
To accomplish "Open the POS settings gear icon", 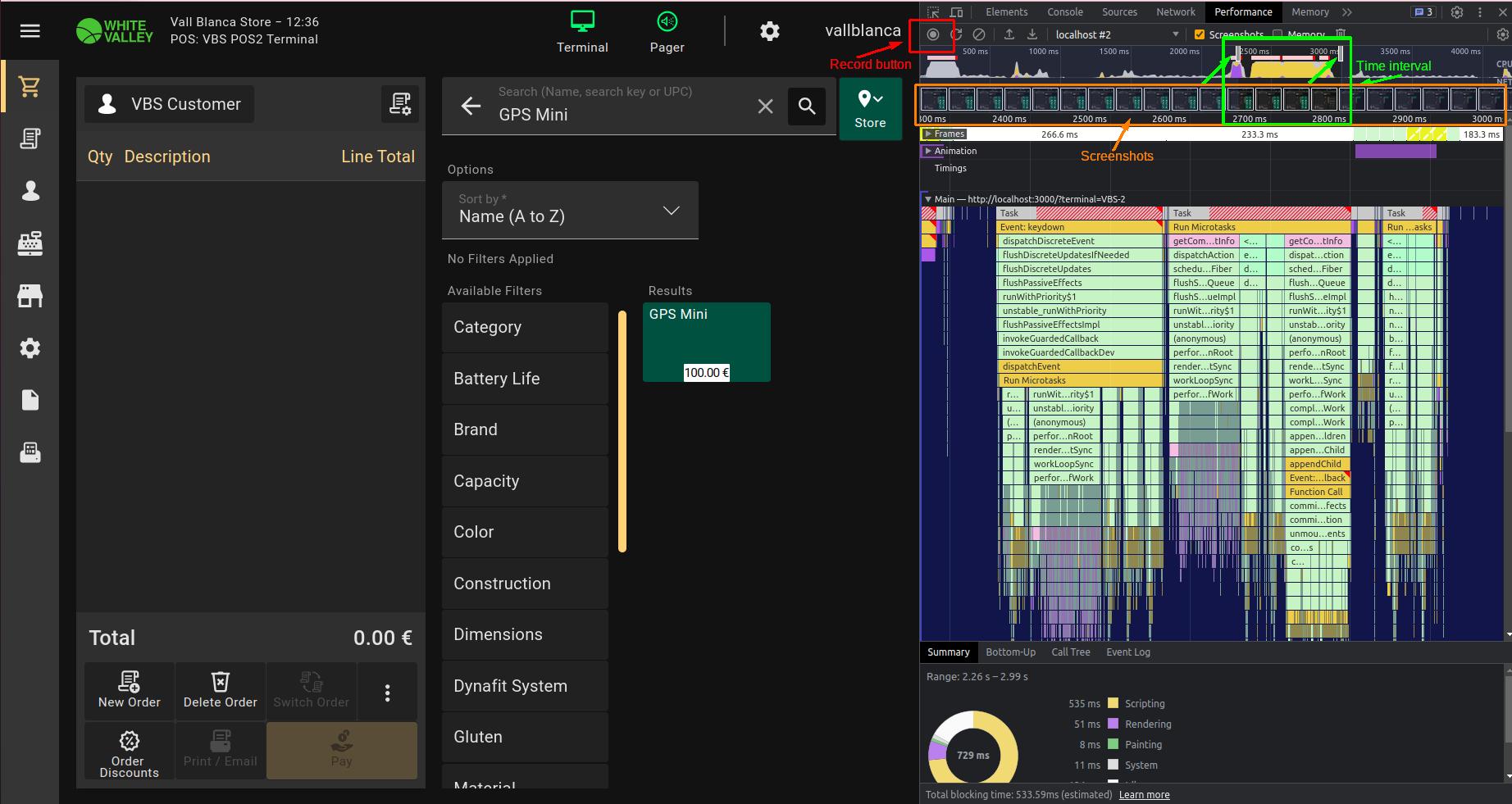I will [769, 31].
